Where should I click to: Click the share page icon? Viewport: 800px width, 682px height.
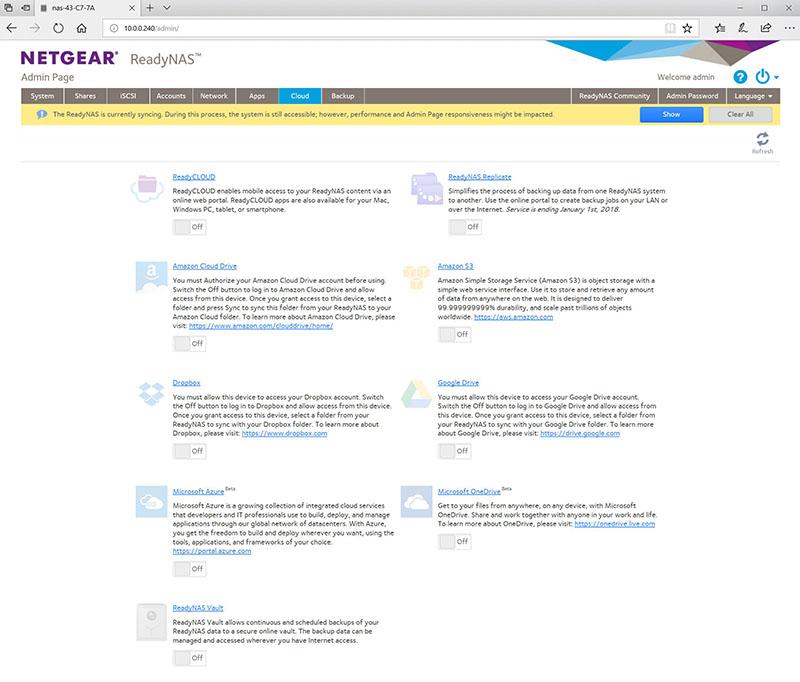coord(765,28)
